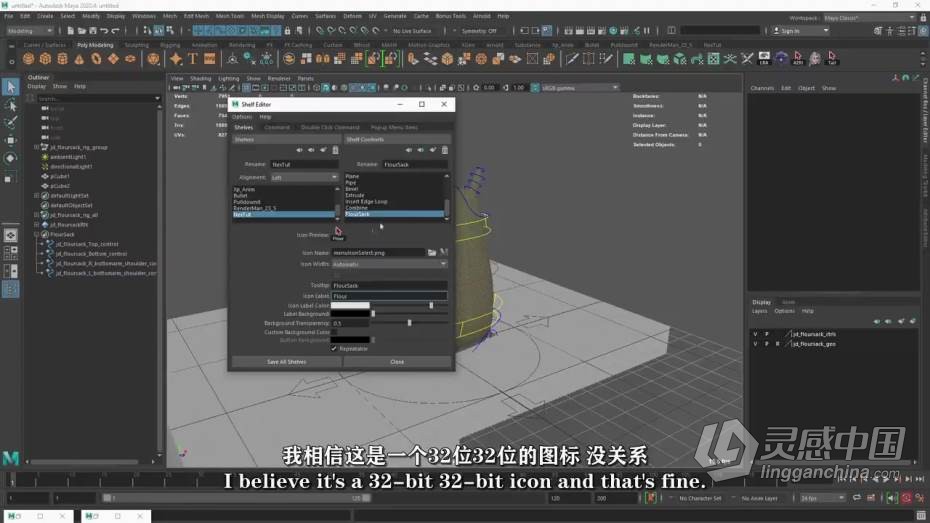Click the Outliner Display menu

[x=37, y=87]
